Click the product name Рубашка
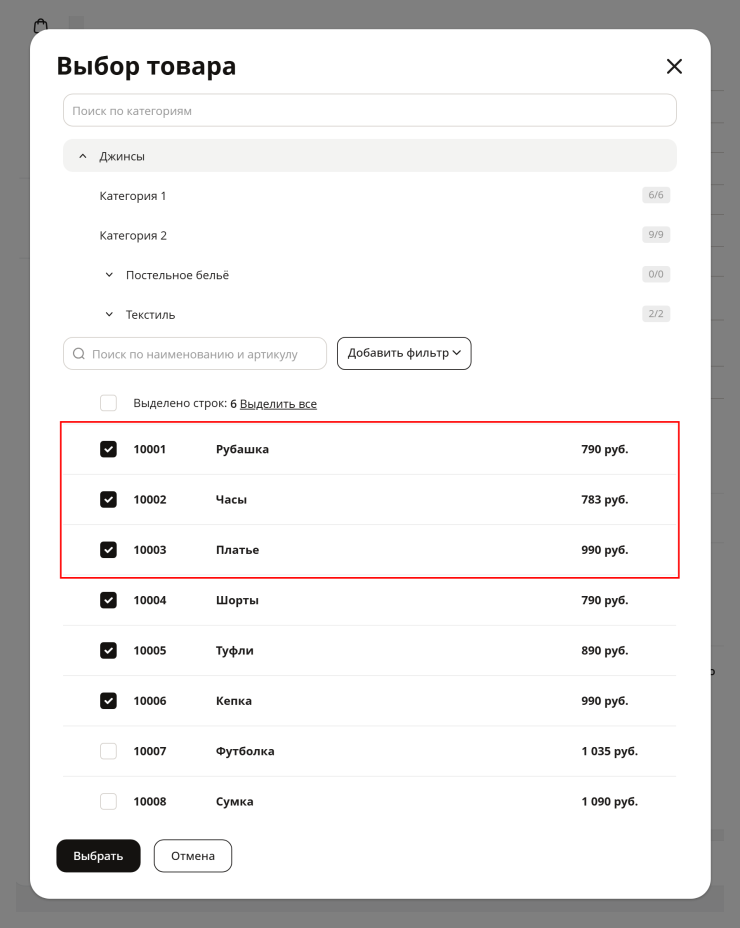The width and height of the screenshot is (740, 928). (x=242, y=449)
